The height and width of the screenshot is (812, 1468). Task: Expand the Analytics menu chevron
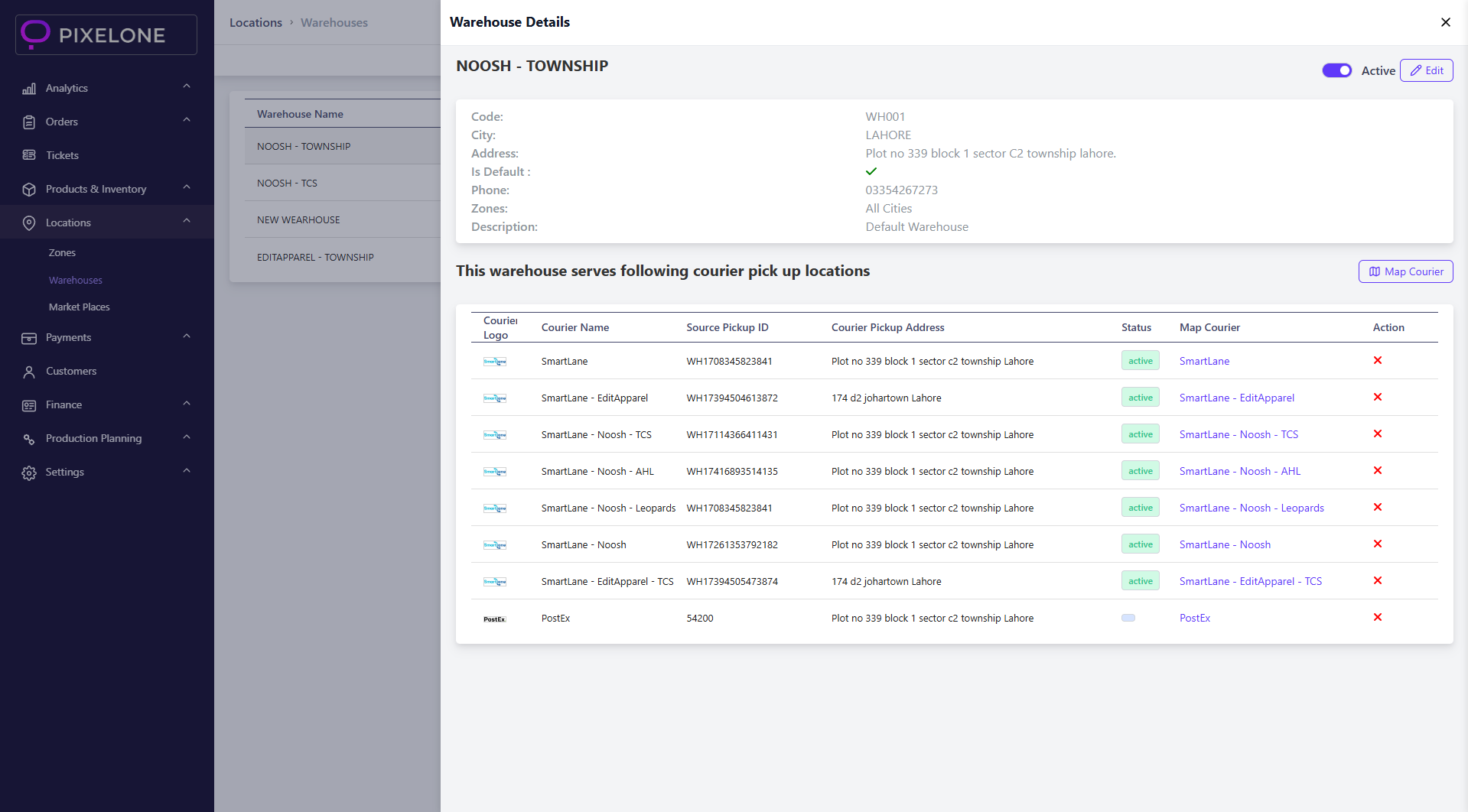(187, 86)
